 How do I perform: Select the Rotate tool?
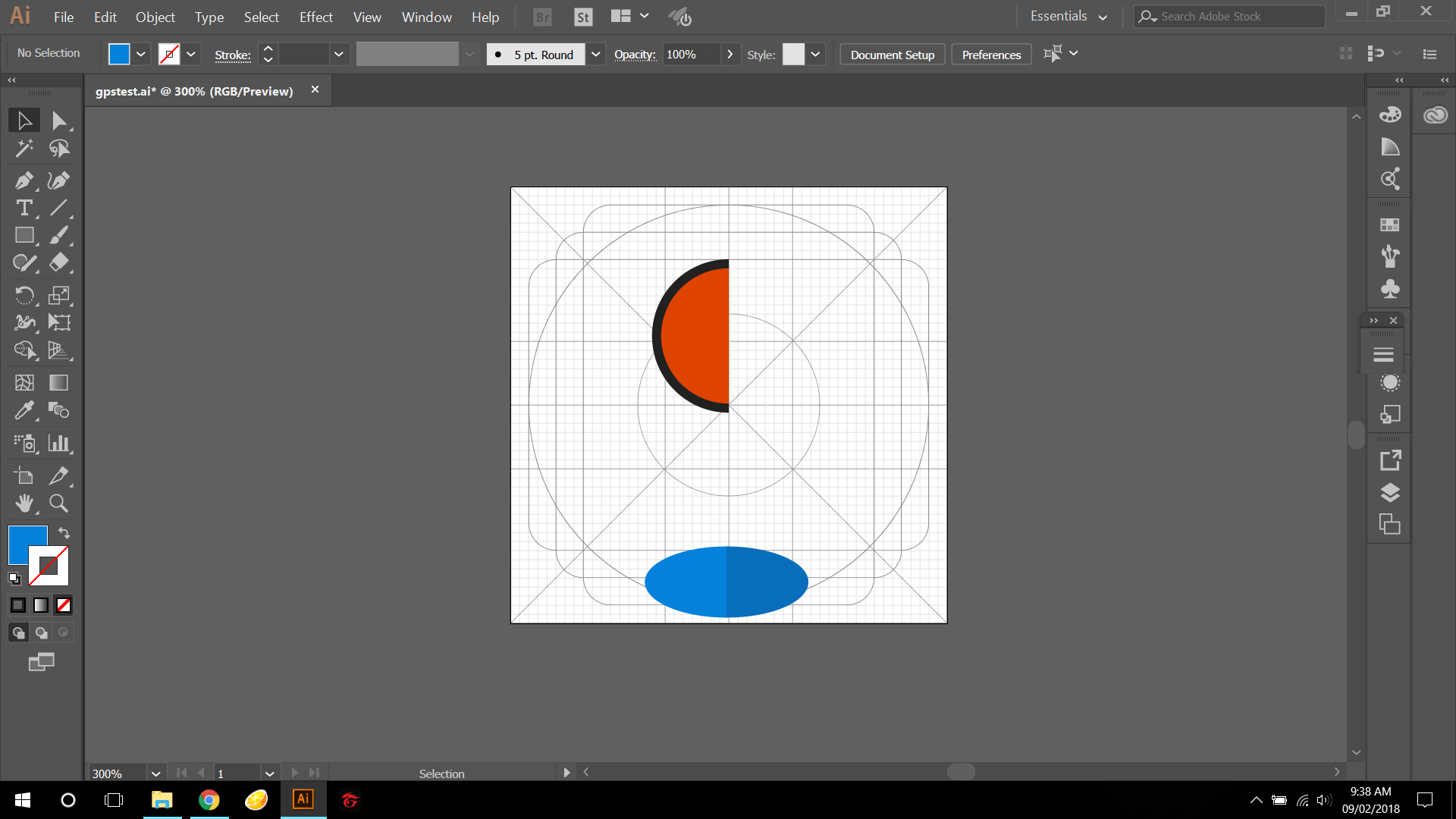(x=24, y=295)
